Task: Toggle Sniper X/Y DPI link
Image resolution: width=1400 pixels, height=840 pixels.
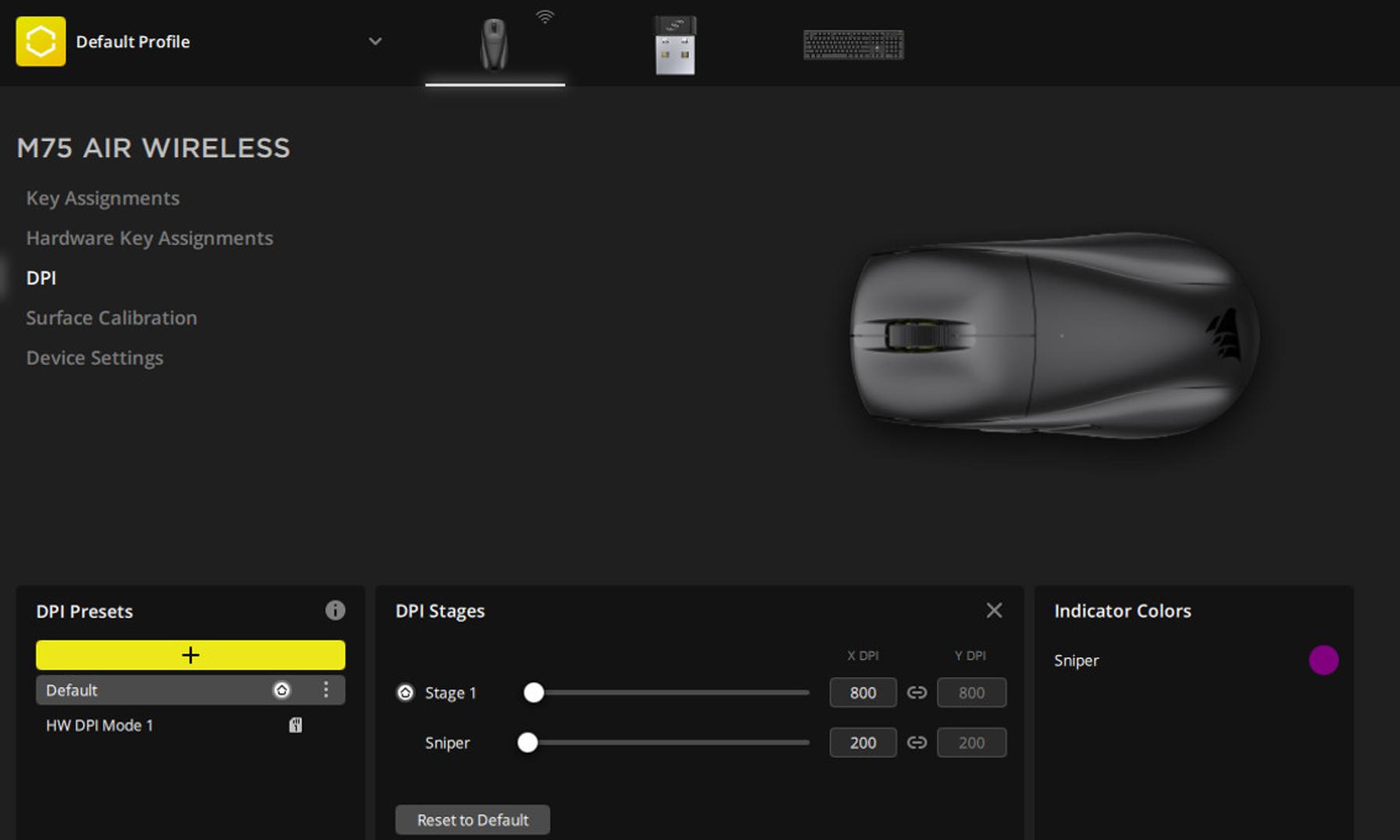Action: 917,743
